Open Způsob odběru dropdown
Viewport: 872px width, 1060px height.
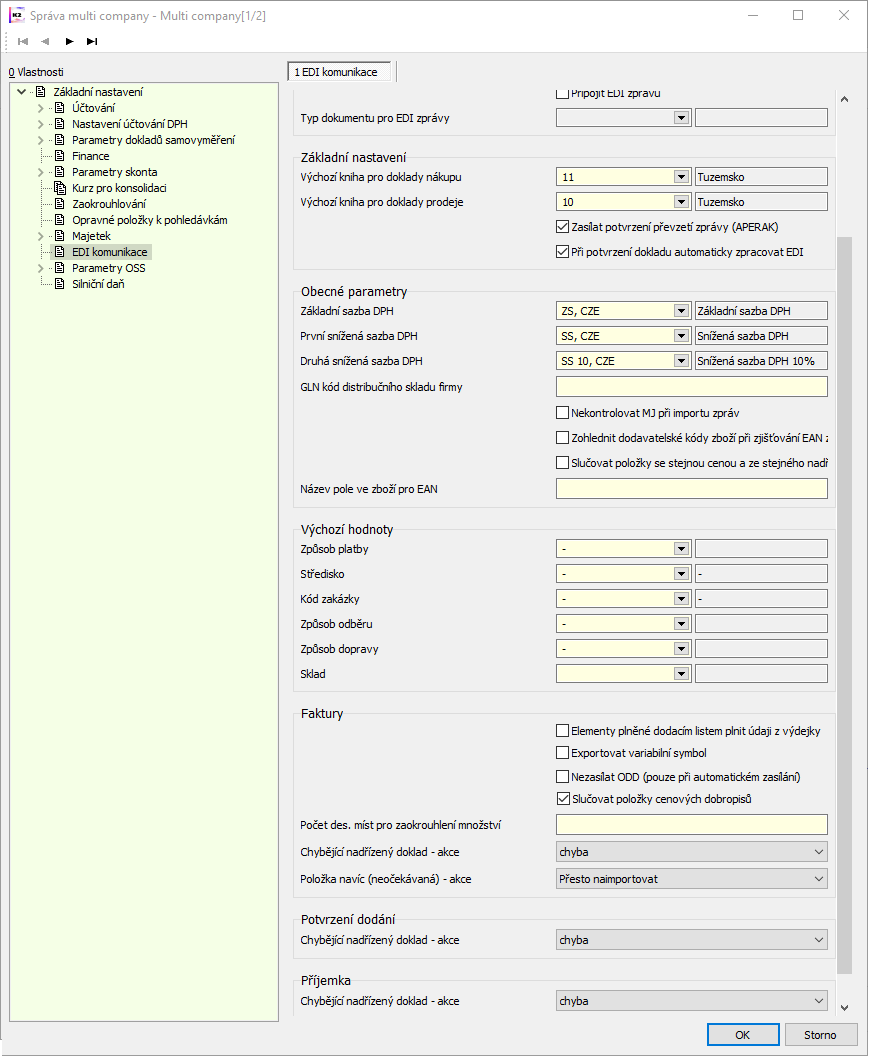pyautogui.click(x=681, y=624)
